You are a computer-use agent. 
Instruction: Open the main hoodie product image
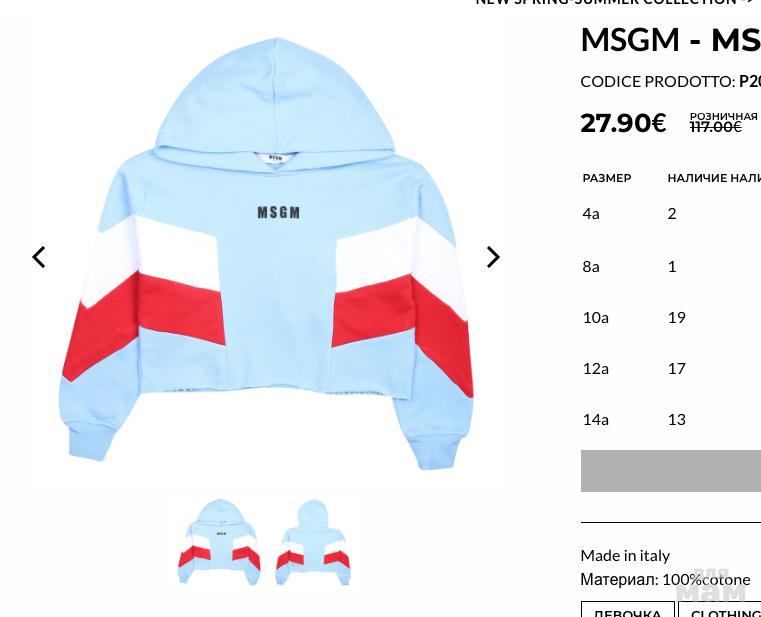(266, 254)
